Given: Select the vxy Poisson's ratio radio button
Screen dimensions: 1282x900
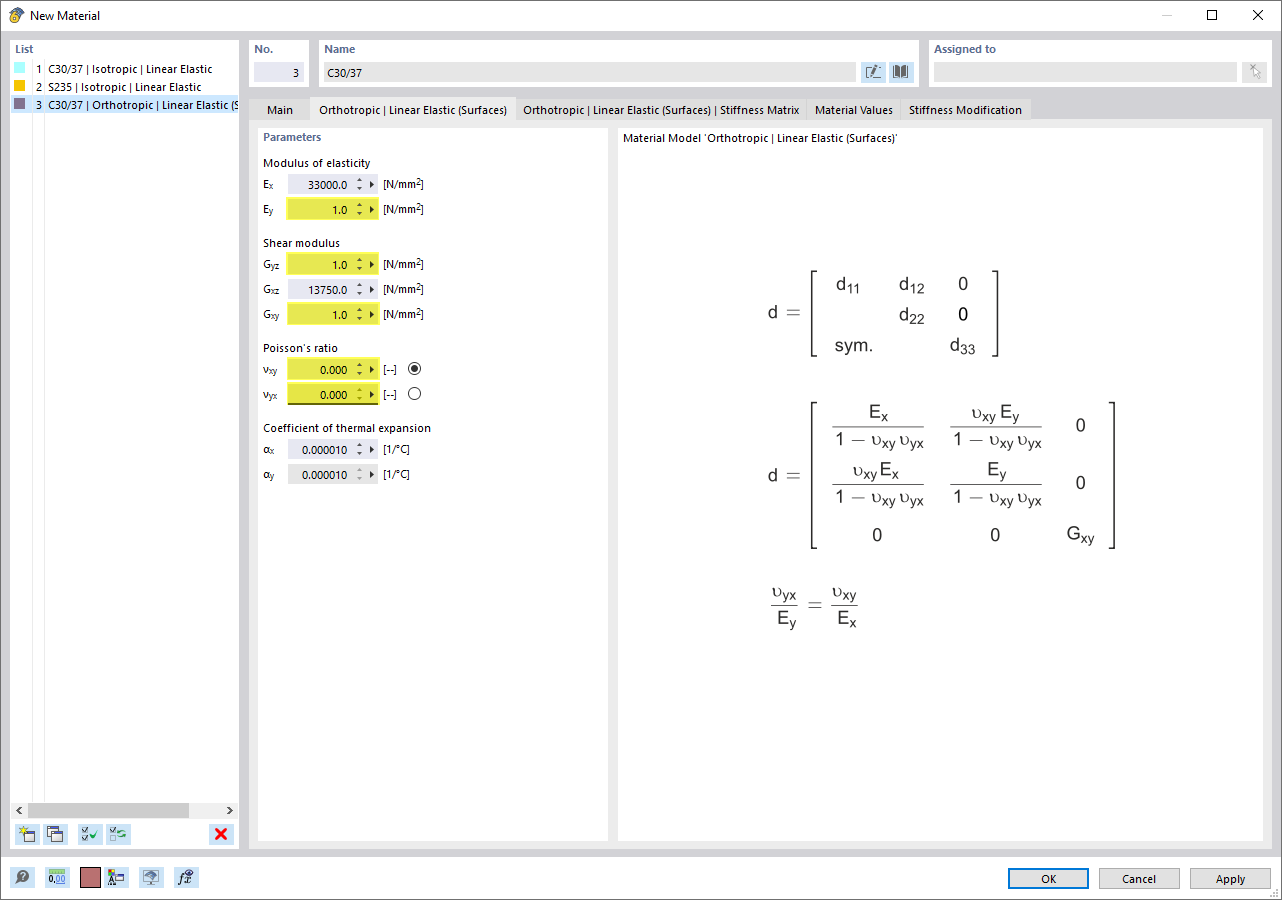Looking at the screenshot, I should 415,369.
